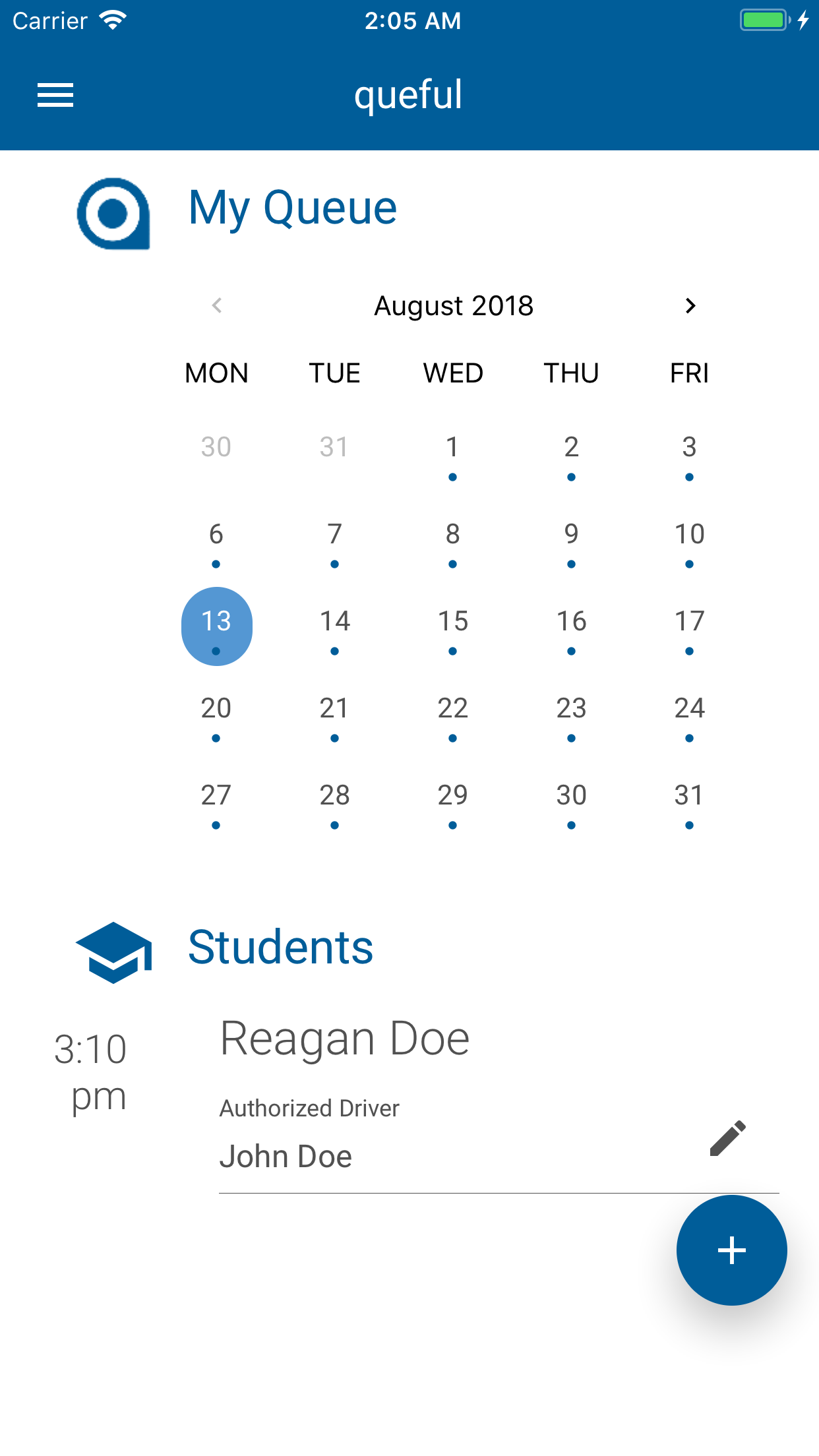Viewport: 819px width, 1456px height.
Task: Tap the My Queue logo icon
Action: 113,213
